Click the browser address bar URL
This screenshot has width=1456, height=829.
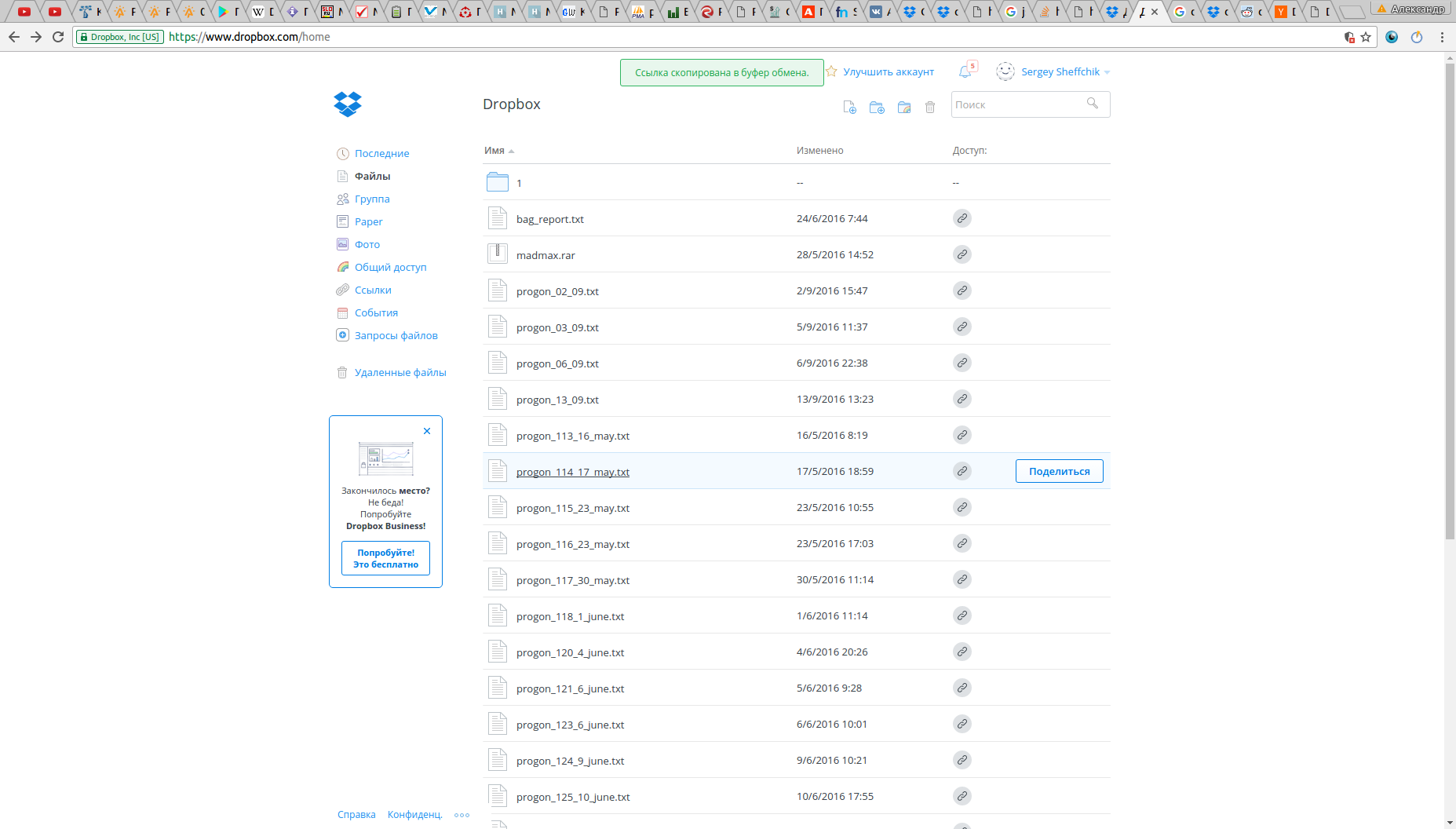(x=250, y=37)
